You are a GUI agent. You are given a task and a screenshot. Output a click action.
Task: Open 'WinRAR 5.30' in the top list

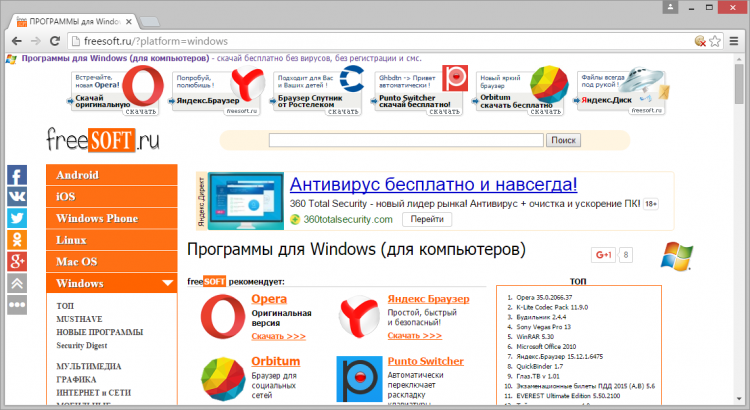click(535, 337)
